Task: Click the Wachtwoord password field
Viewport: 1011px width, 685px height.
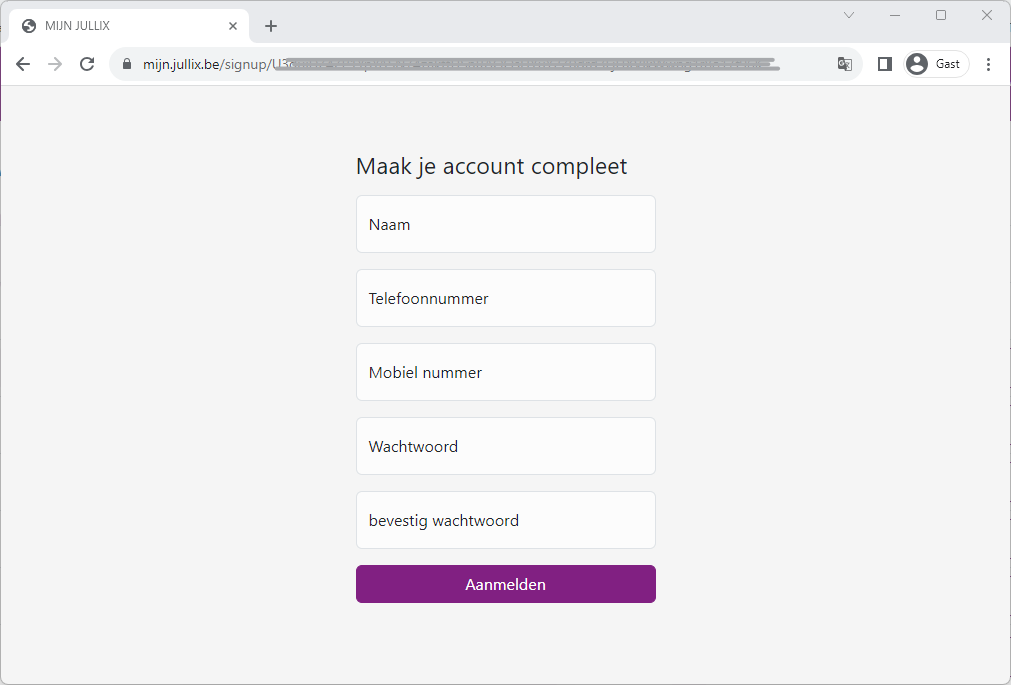Action: tap(506, 446)
